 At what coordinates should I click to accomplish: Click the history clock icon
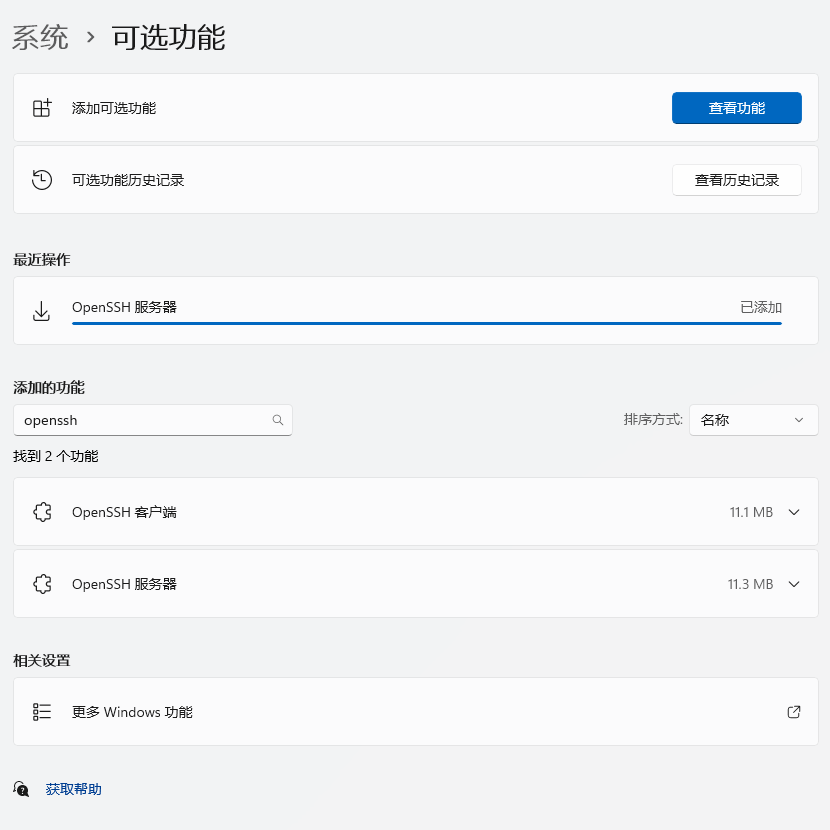pyautogui.click(x=41, y=180)
